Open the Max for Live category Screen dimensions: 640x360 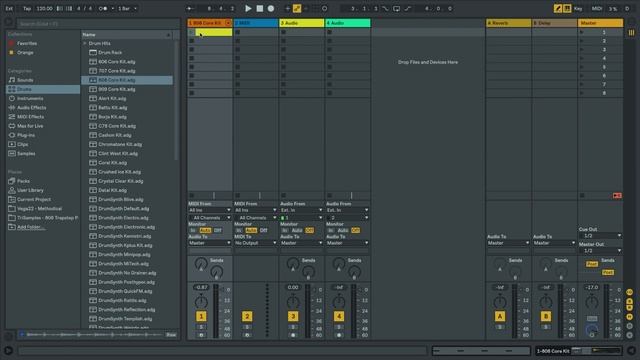pos(30,126)
